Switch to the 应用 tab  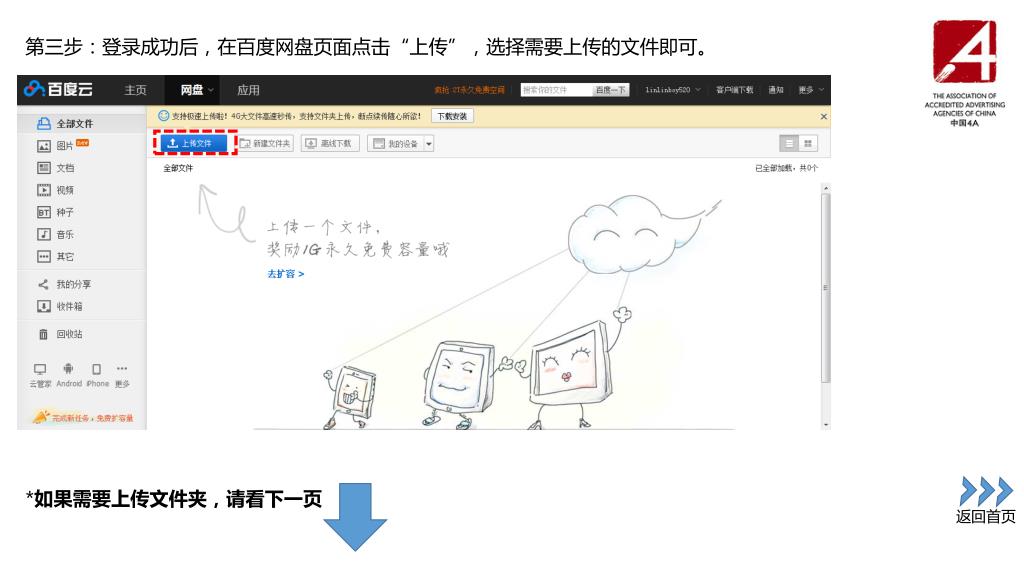[x=248, y=91]
